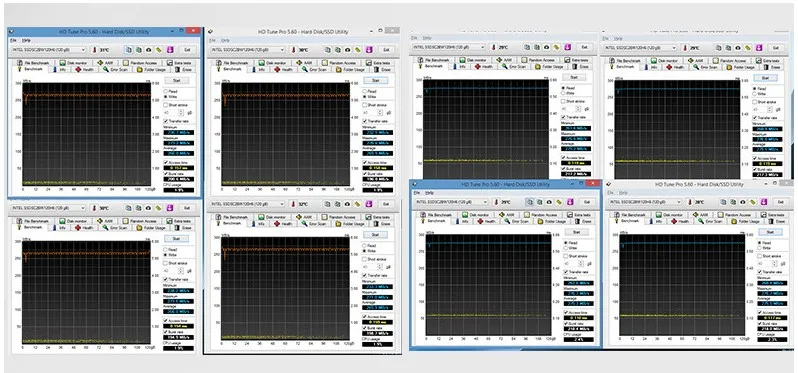Image resolution: width=798 pixels, height=373 pixels.
Task: Click the camera icon in second top window toolbar
Action: [x=347, y=50]
